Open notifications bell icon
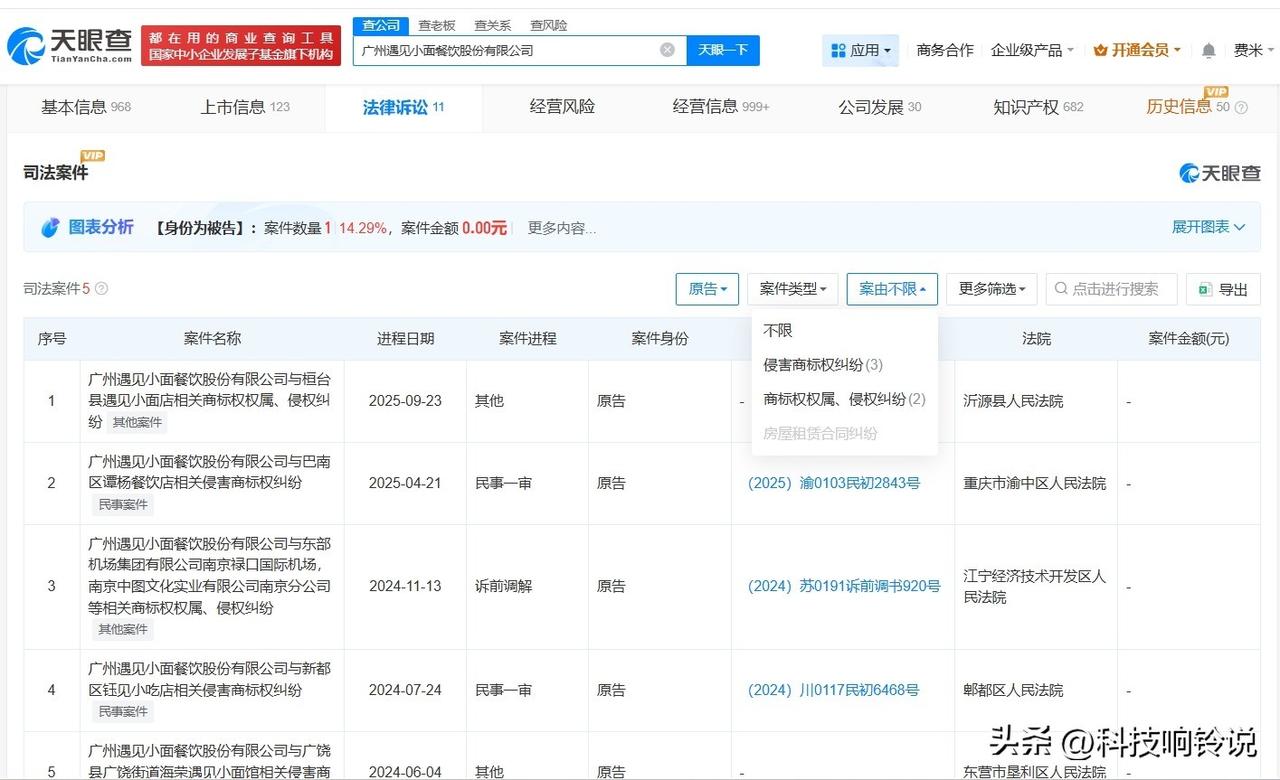1280x780 pixels. (x=1209, y=50)
